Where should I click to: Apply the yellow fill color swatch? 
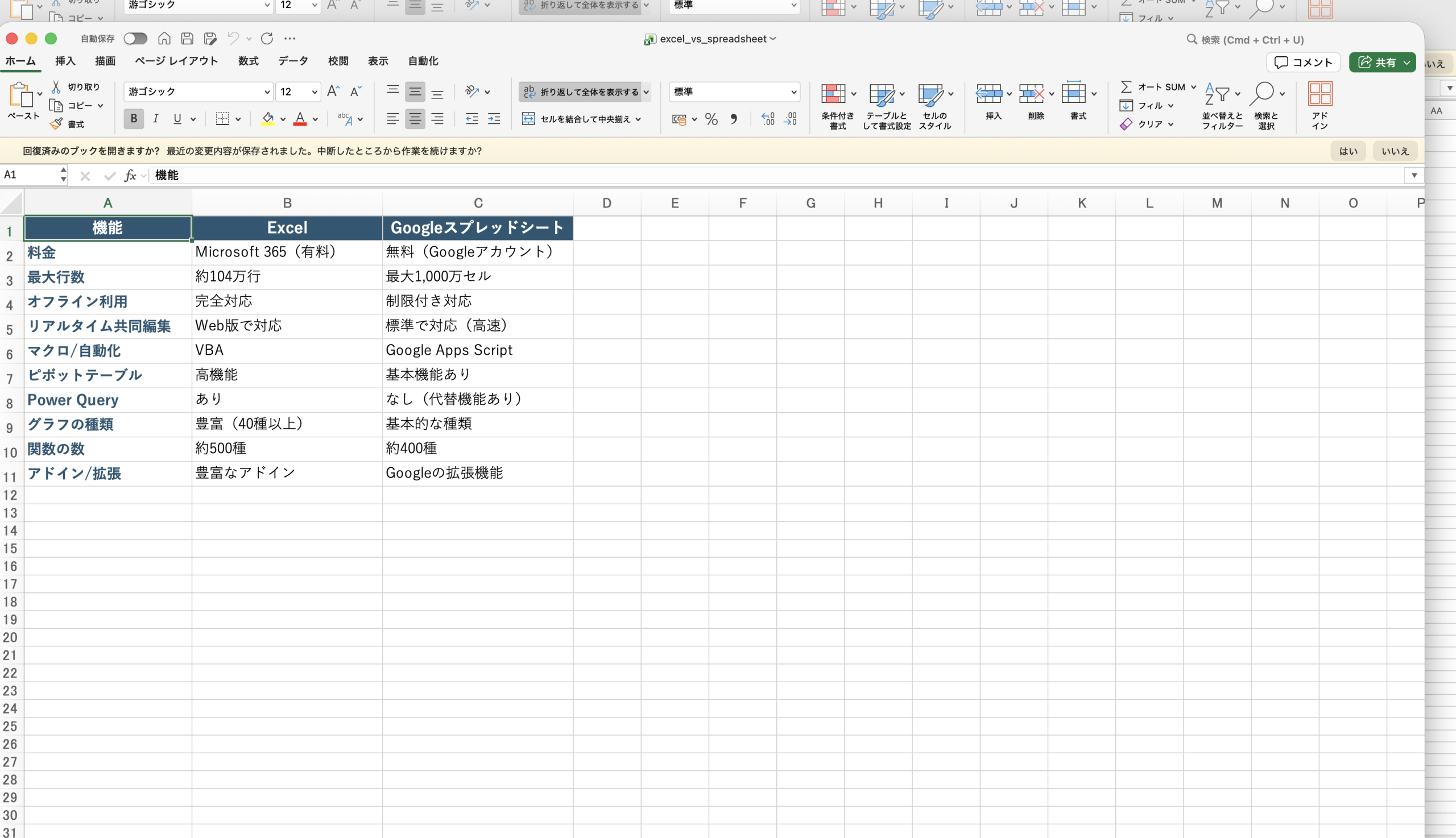pyautogui.click(x=268, y=119)
